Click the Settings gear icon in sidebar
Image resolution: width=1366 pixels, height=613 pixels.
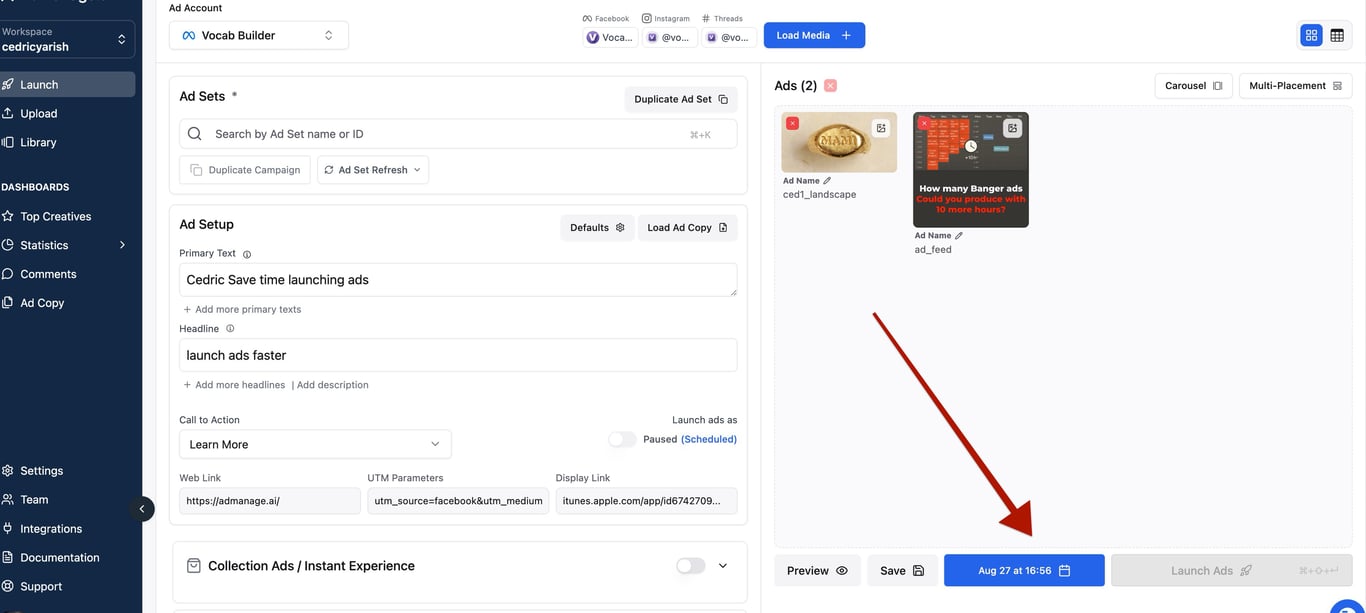tap(8, 471)
